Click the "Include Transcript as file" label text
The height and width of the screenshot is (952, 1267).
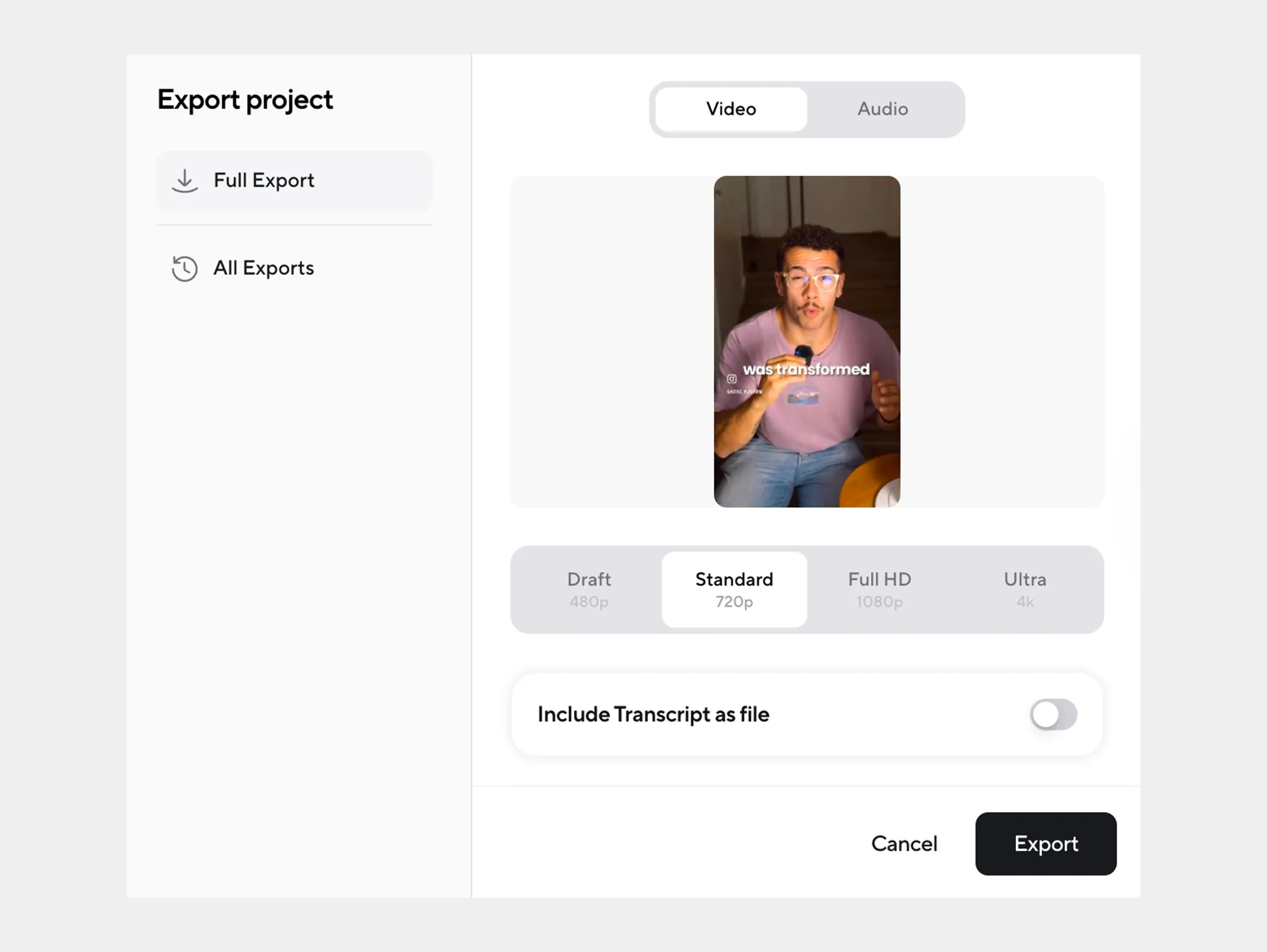click(x=653, y=714)
